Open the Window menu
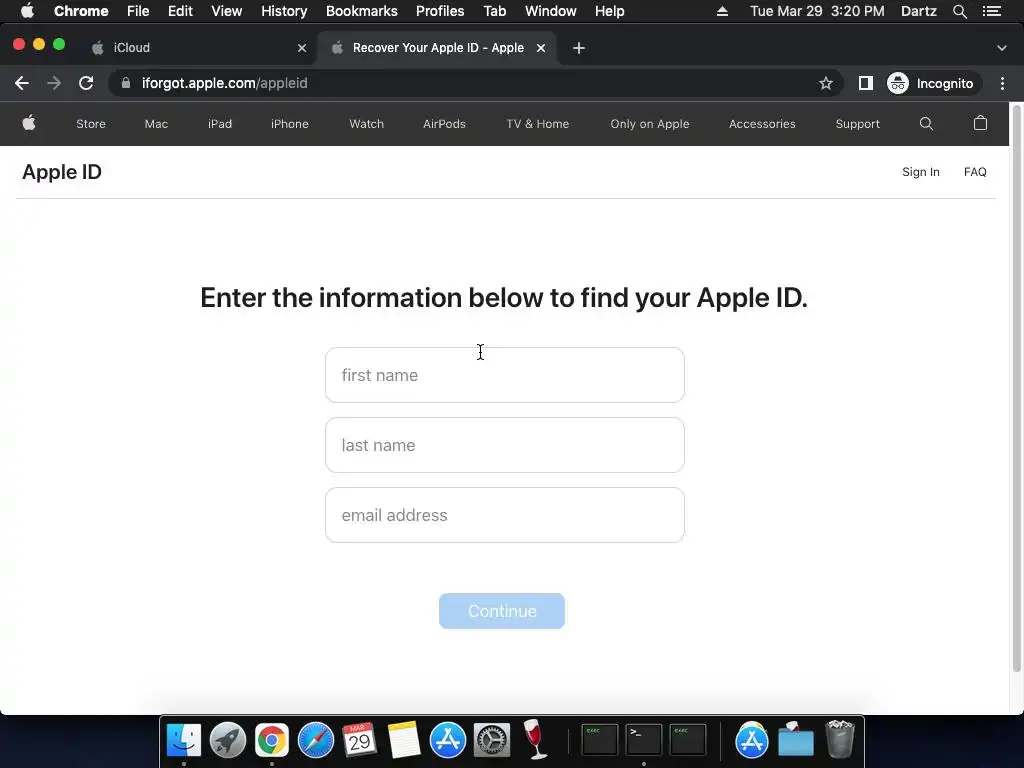Image resolution: width=1024 pixels, height=768 pixels. point(551,11)
